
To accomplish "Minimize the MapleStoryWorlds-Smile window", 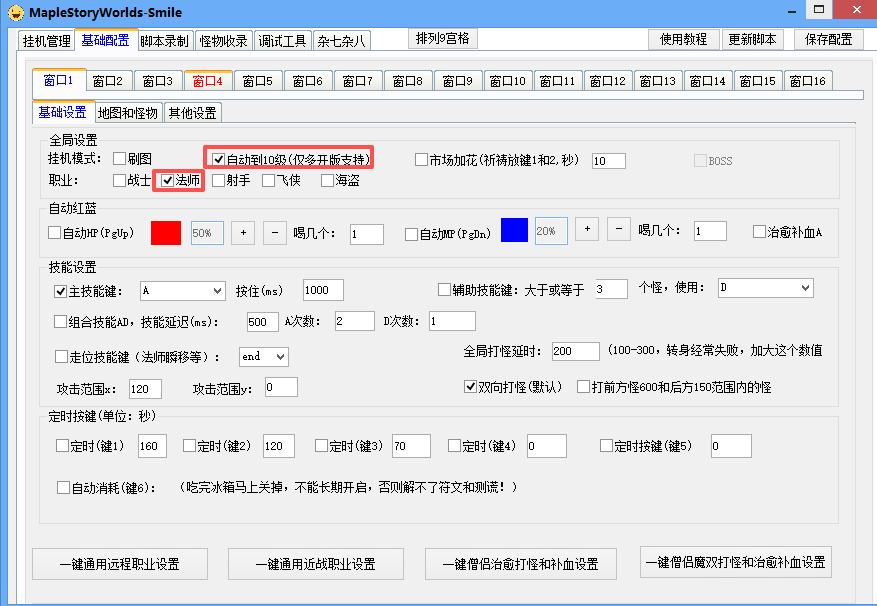I will click(792, 11).
